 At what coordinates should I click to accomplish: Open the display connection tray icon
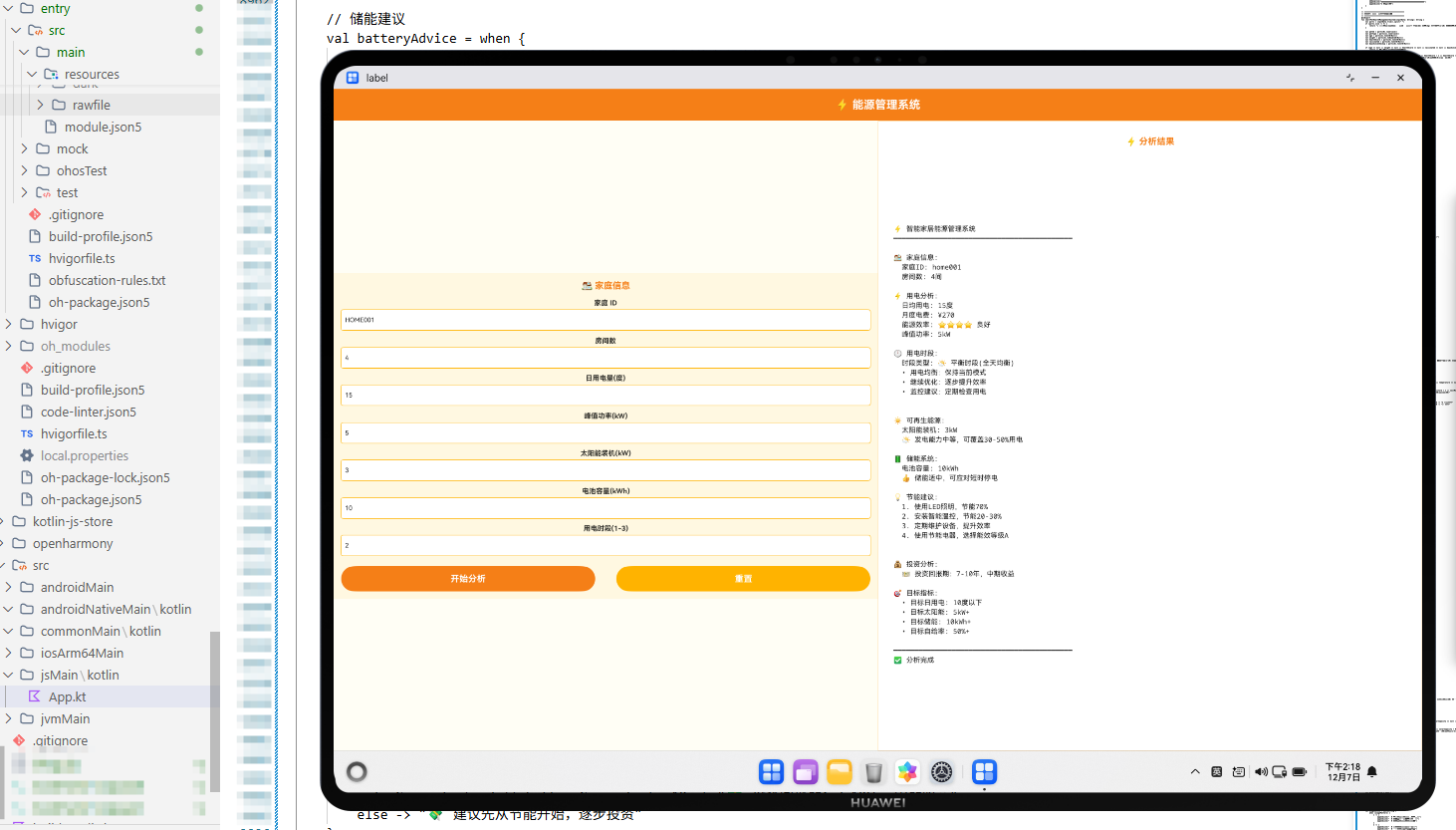[x=1280, y=772]
